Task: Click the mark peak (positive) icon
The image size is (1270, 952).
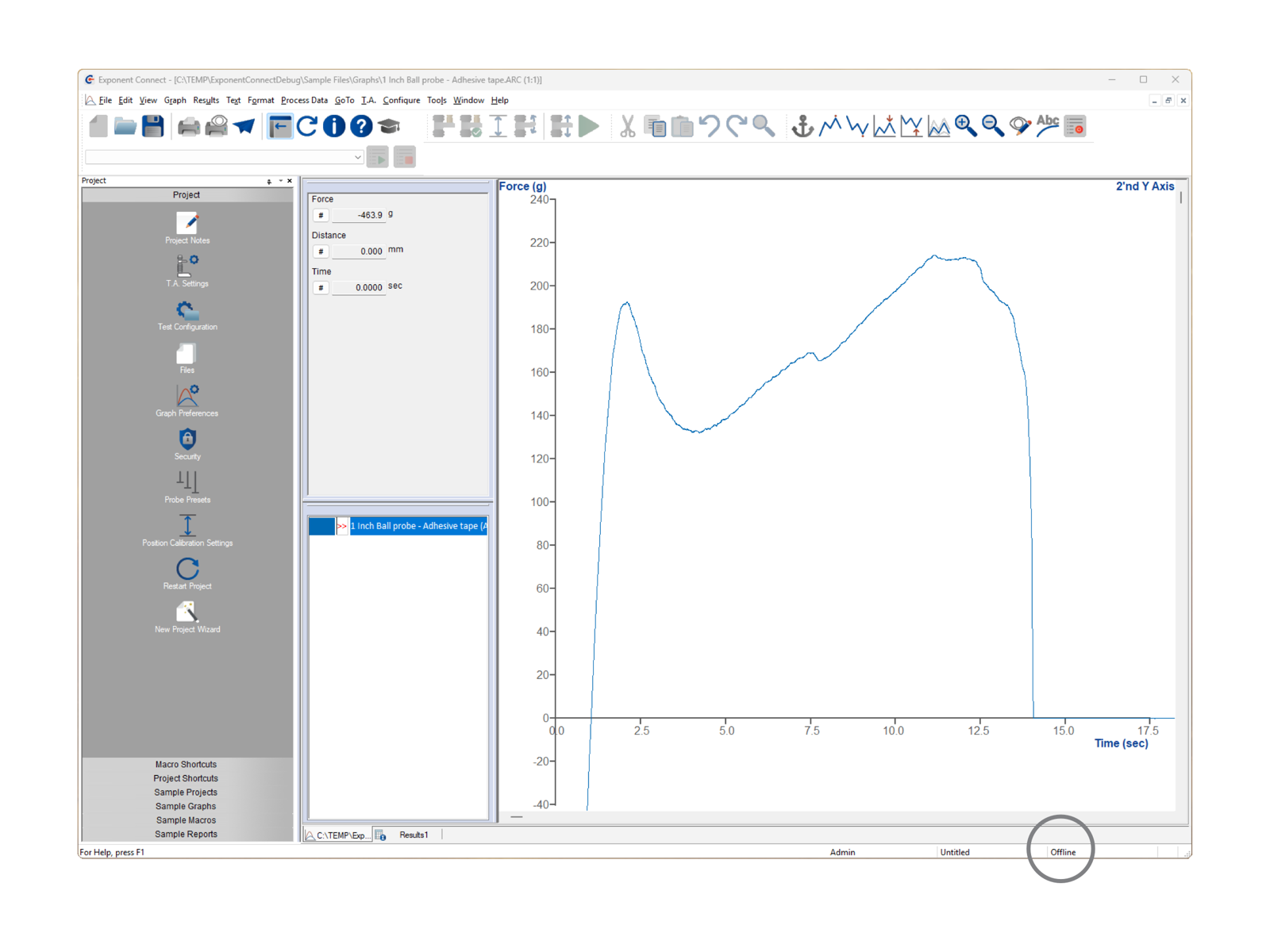Action: click(830, 126)
